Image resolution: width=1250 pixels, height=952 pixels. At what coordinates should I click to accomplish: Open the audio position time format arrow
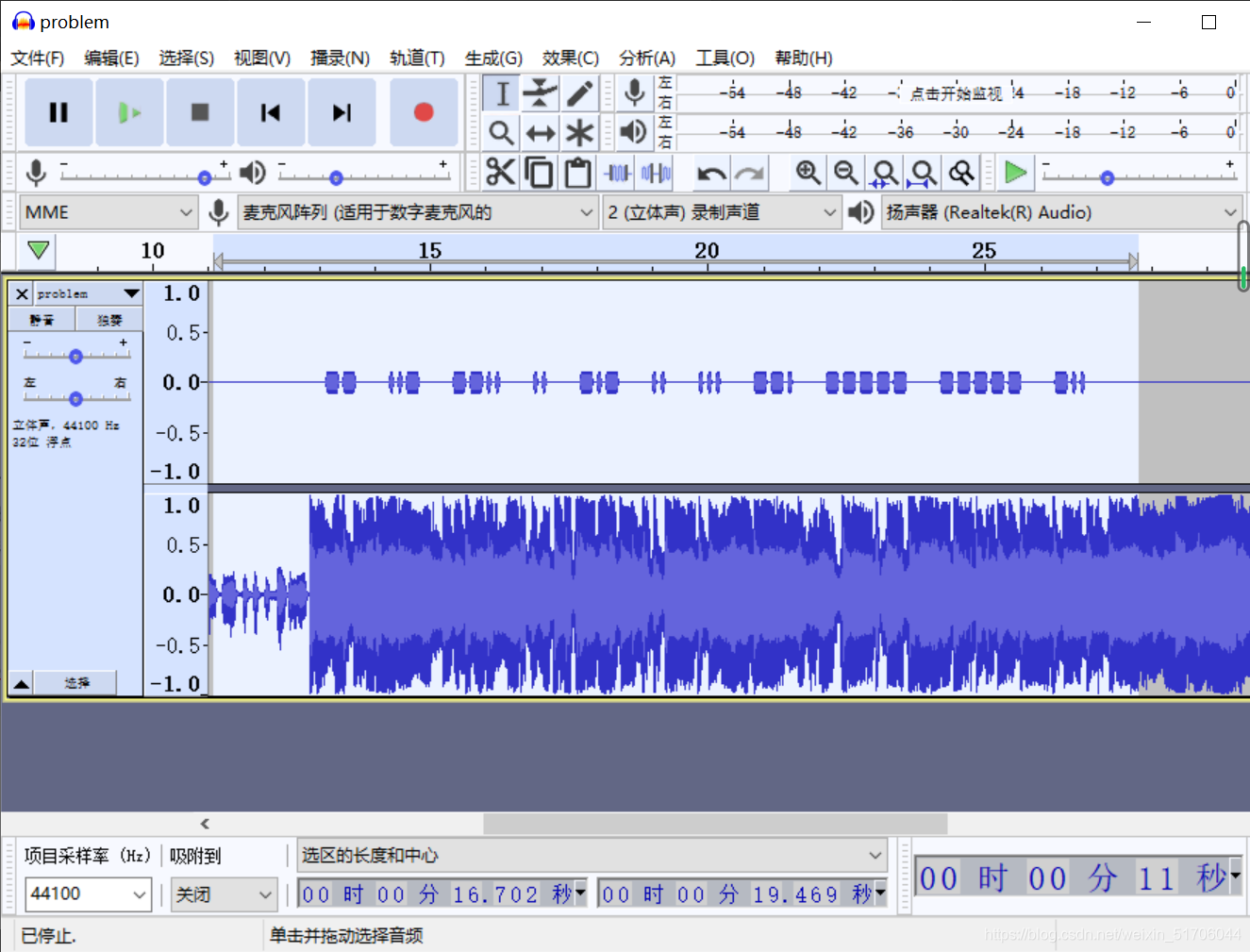point(1235,877)
